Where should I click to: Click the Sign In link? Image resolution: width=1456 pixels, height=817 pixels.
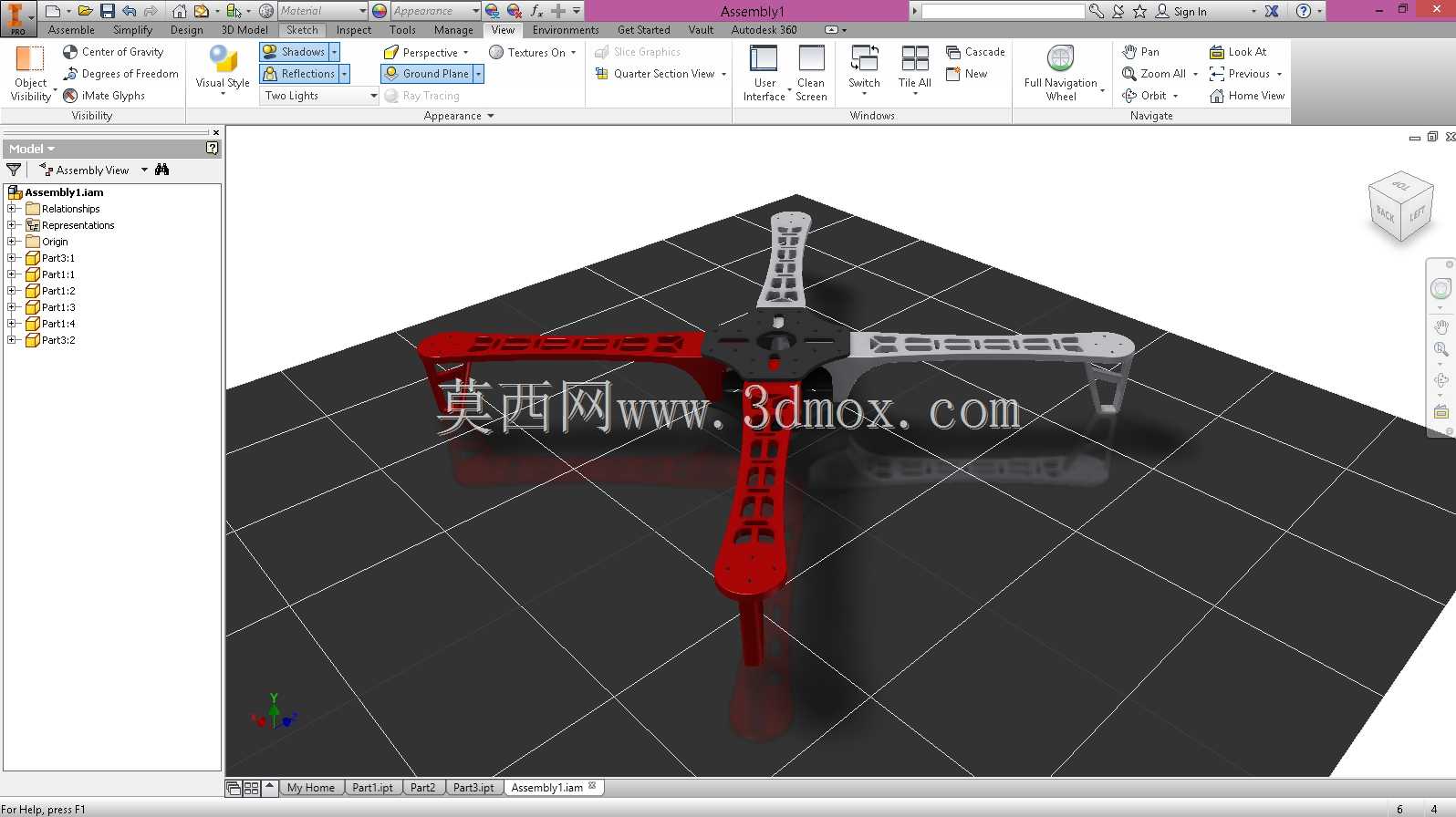pos(1190,12)
